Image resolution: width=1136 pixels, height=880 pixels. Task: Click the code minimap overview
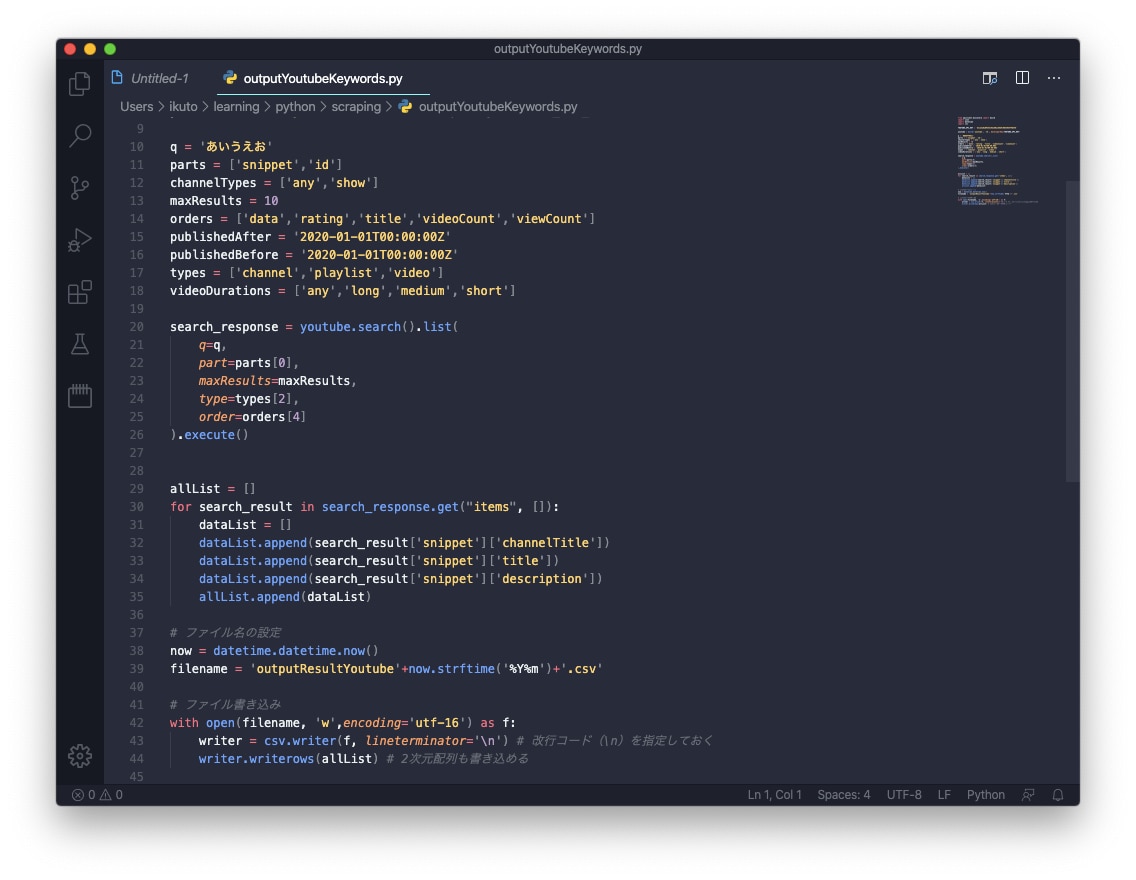tap(997, 160)
